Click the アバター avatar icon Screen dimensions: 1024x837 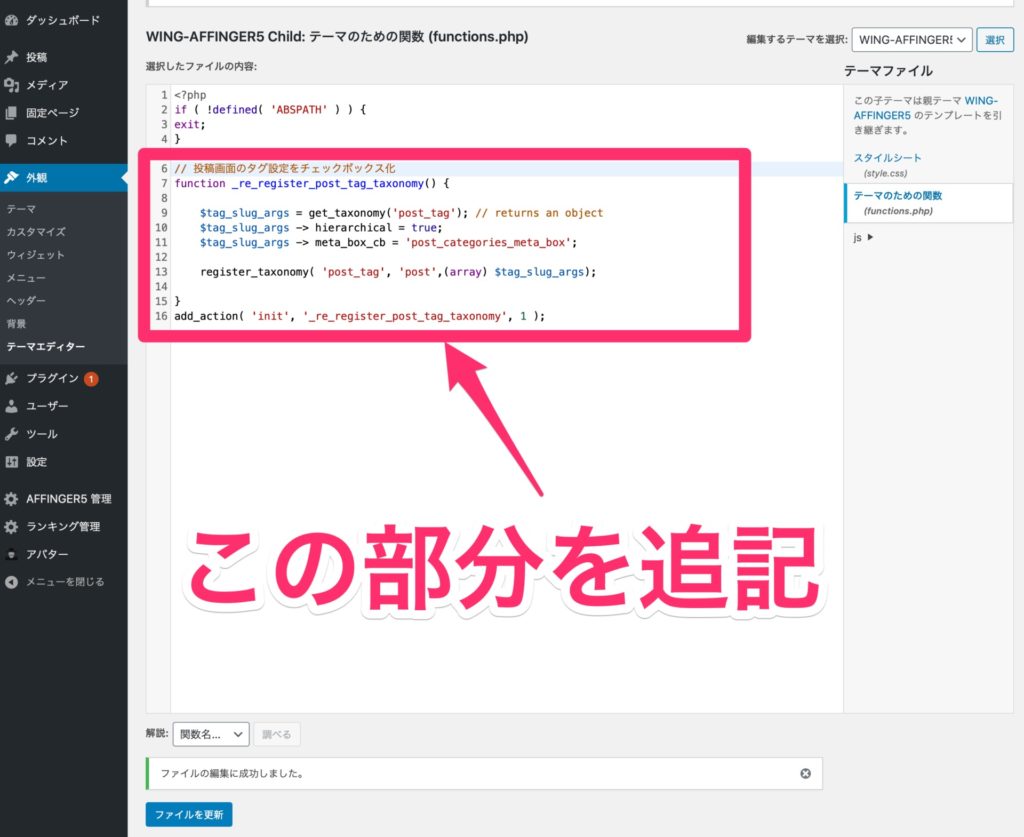tap(11, 554)
